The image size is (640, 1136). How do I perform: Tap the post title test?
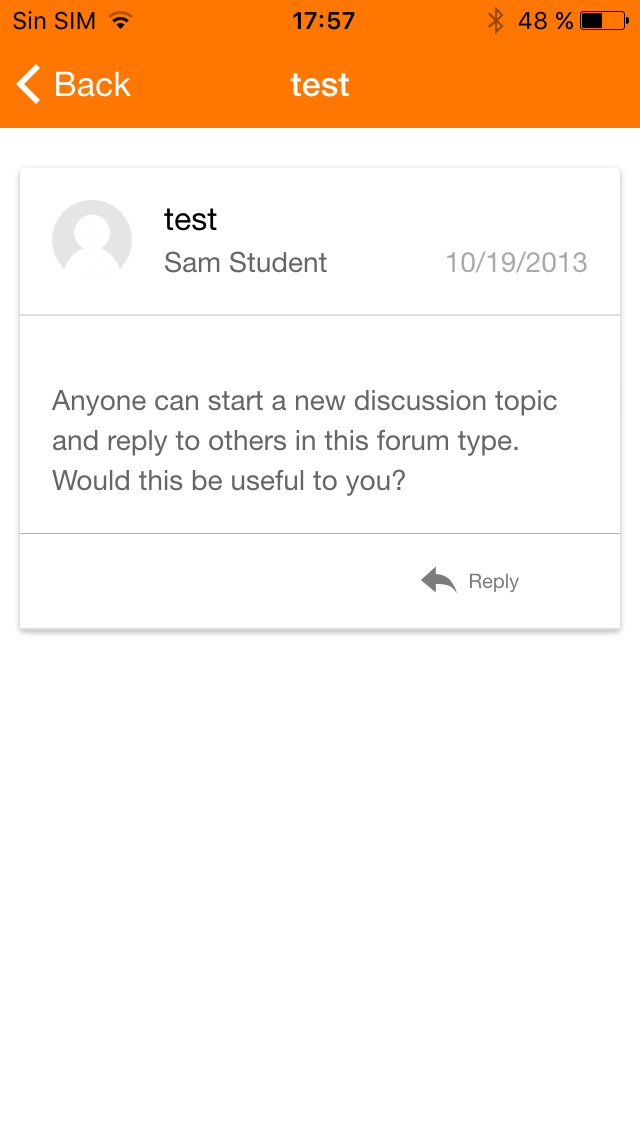pos(190,219)
